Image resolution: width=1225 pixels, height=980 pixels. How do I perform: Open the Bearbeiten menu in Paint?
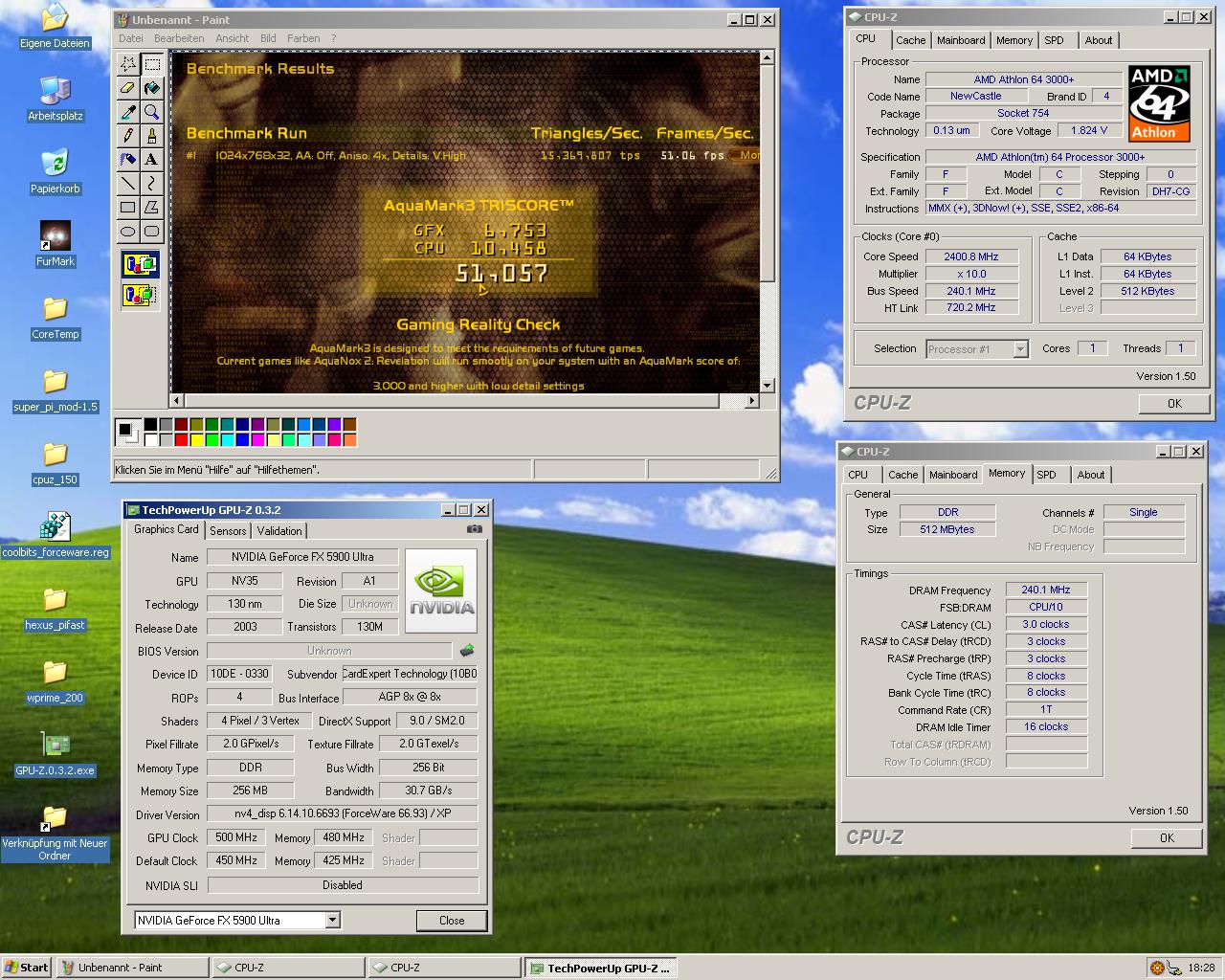[179, 38]
